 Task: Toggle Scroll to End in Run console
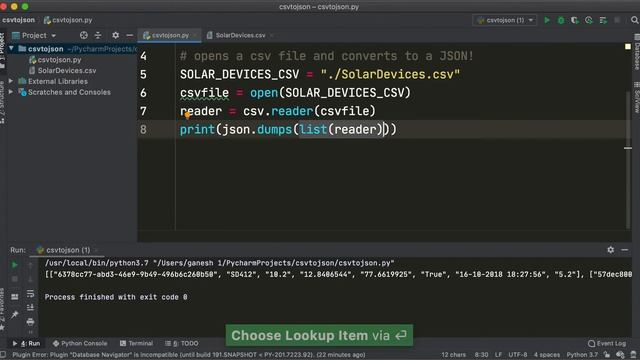pyautogui.click(x=30, y=307)
